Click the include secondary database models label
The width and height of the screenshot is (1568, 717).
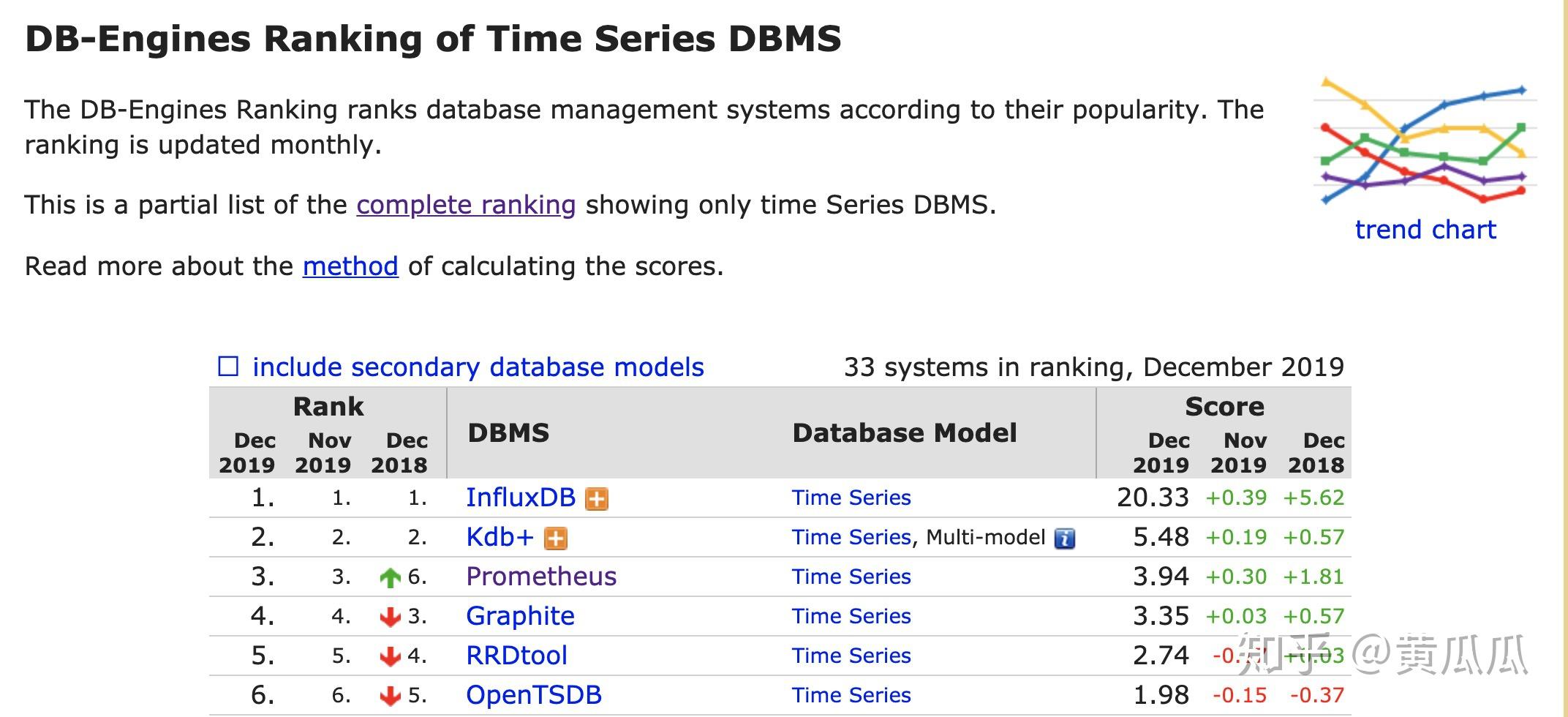point(478,367)
